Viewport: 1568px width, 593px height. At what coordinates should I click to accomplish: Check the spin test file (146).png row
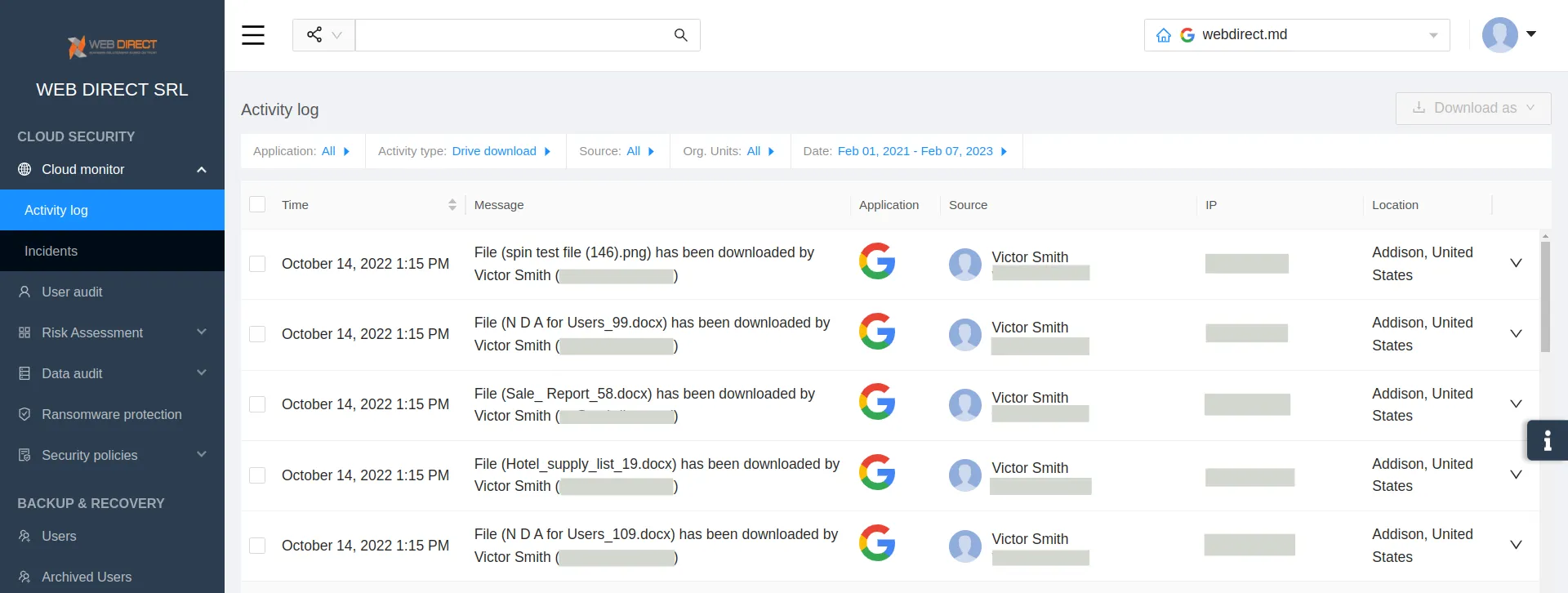pos(257,264)
